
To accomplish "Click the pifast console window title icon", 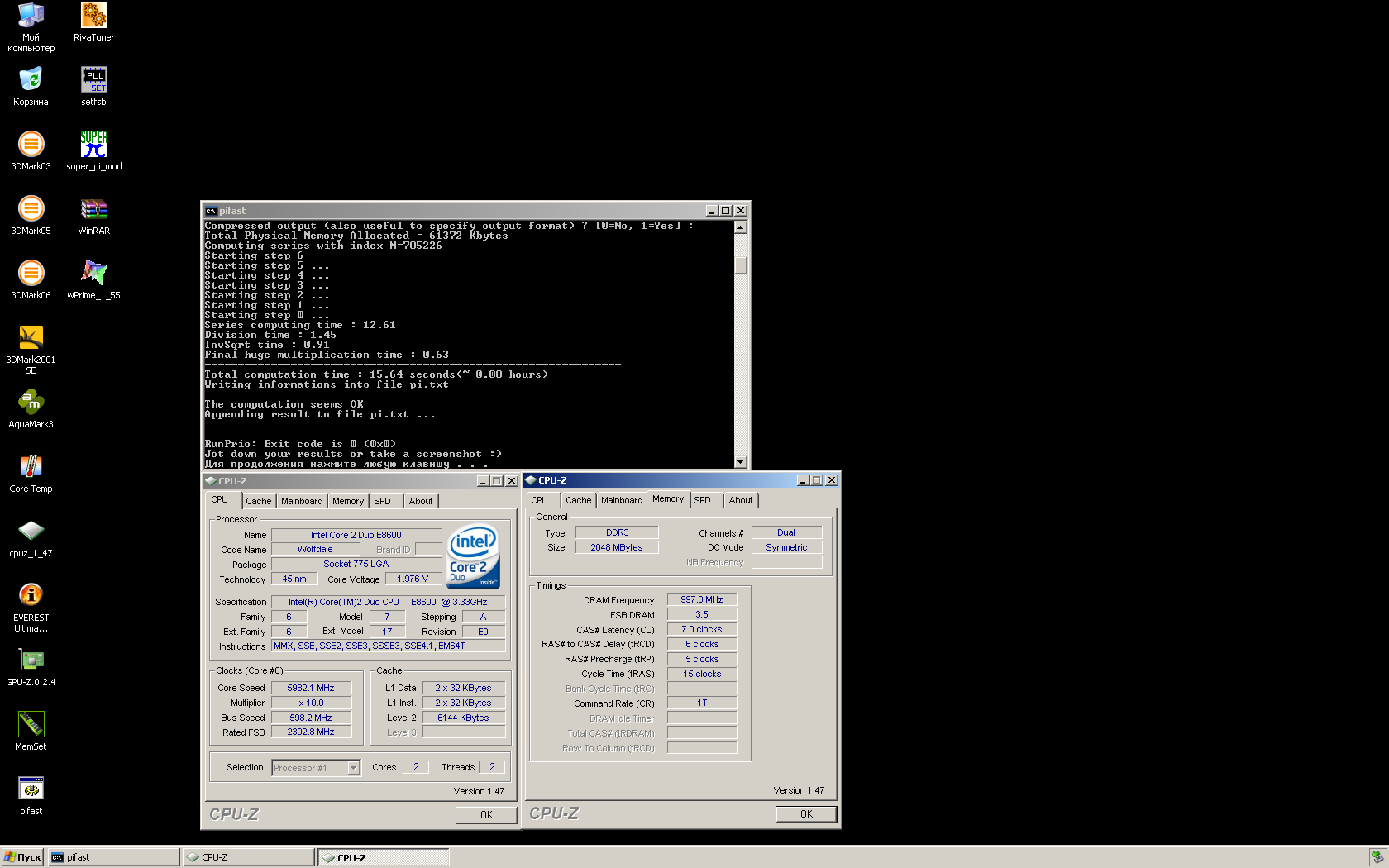I will (211, 211).
